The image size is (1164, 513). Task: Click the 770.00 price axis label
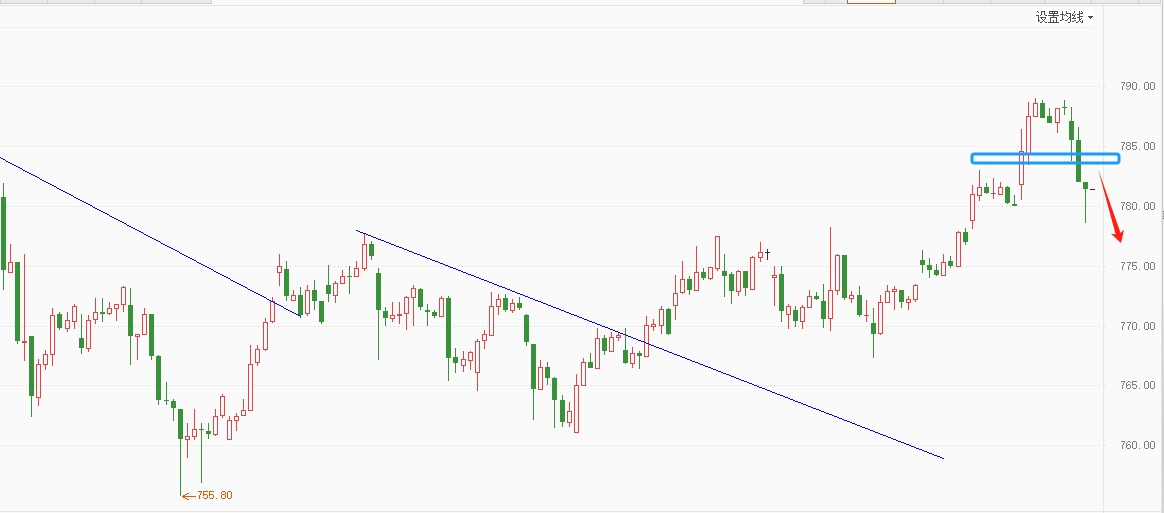pyautogui.click(x=1136, y=326)
